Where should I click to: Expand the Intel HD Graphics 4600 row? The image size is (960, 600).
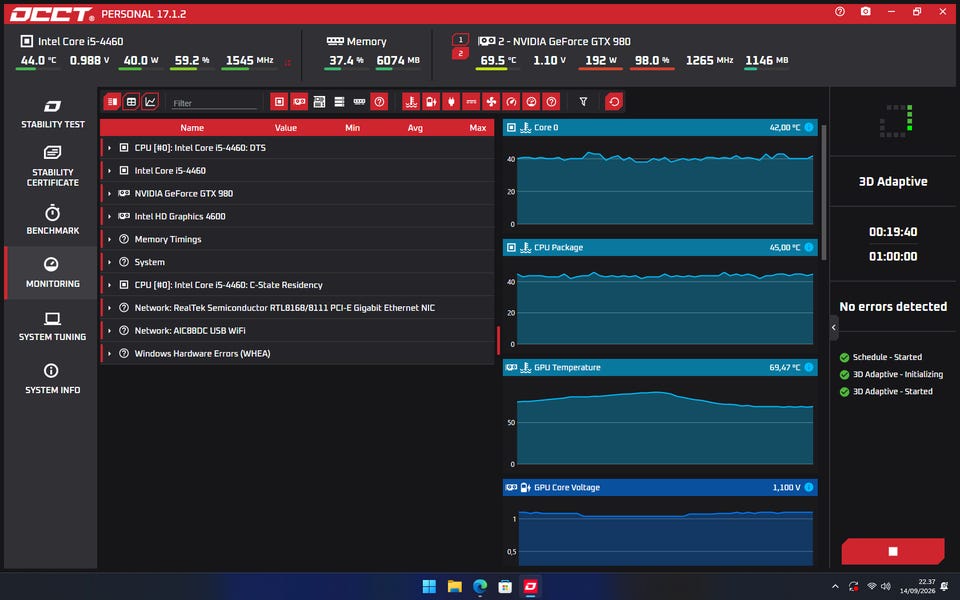click(110, 216)
